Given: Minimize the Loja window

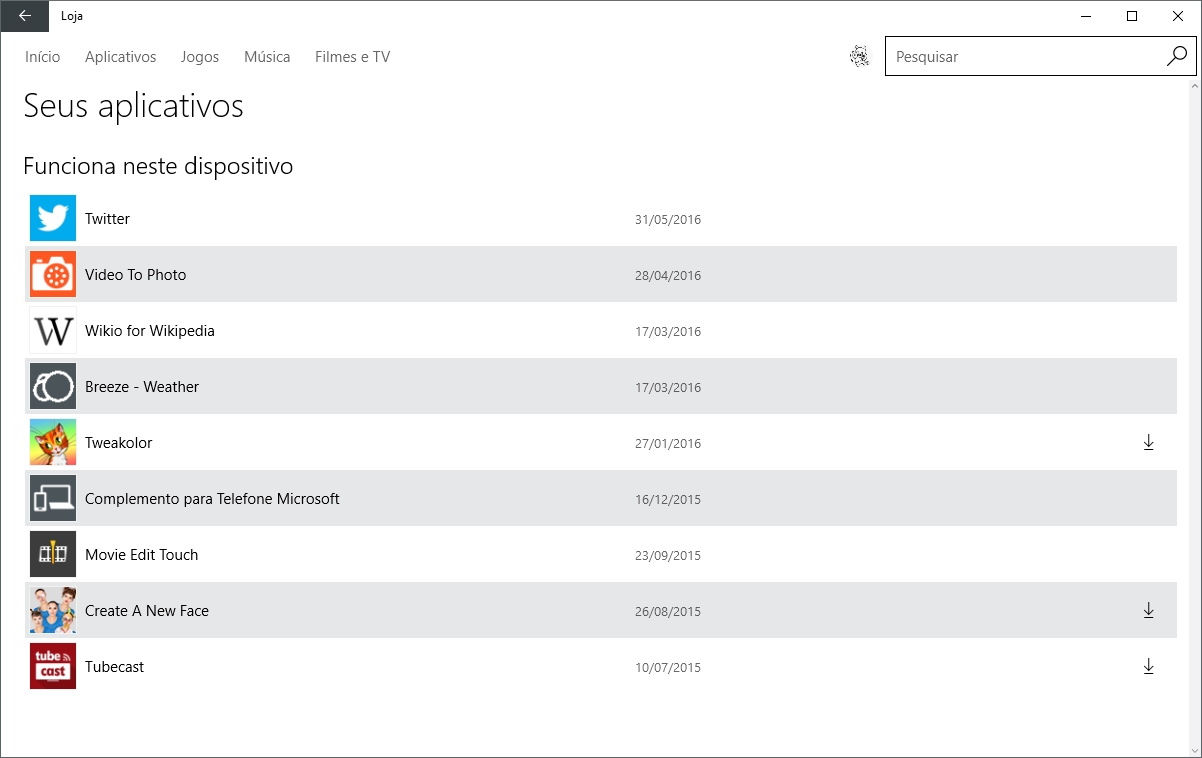Looking at the screenshot, I should (x=1086, y=16).
